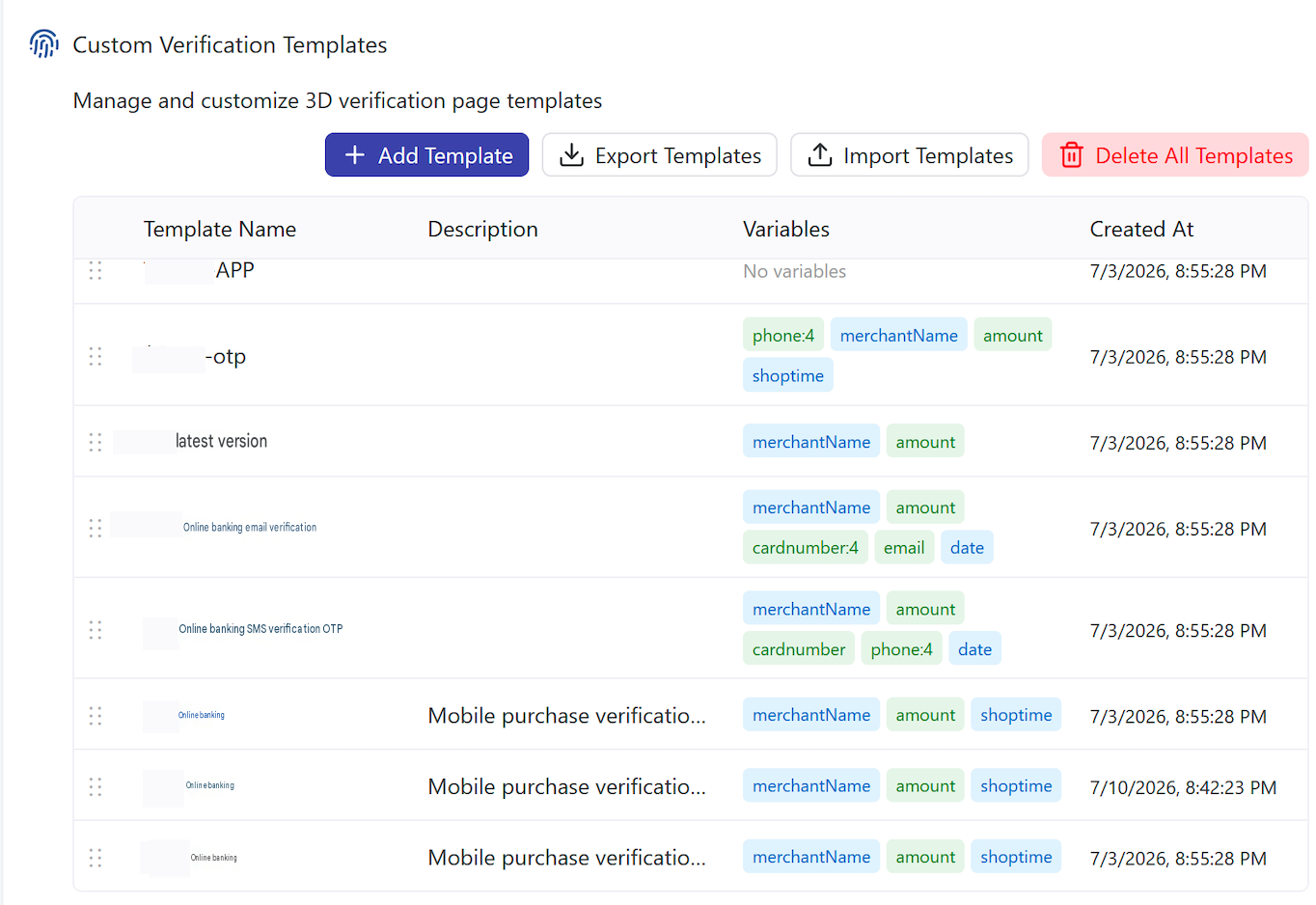Viewport: 1316px width, 905px height.
Task: Click the date tag in the email verification row
Action: click(x=967, y=548)
